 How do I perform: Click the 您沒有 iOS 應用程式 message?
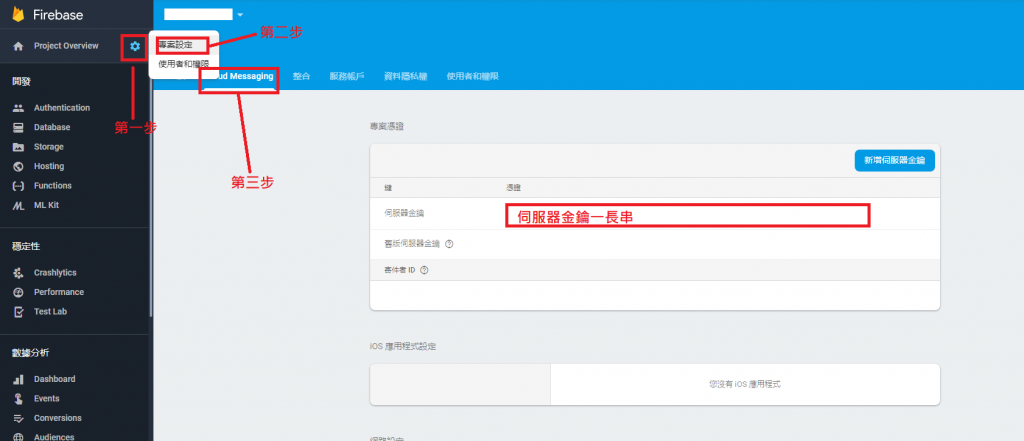pos(744,384)
